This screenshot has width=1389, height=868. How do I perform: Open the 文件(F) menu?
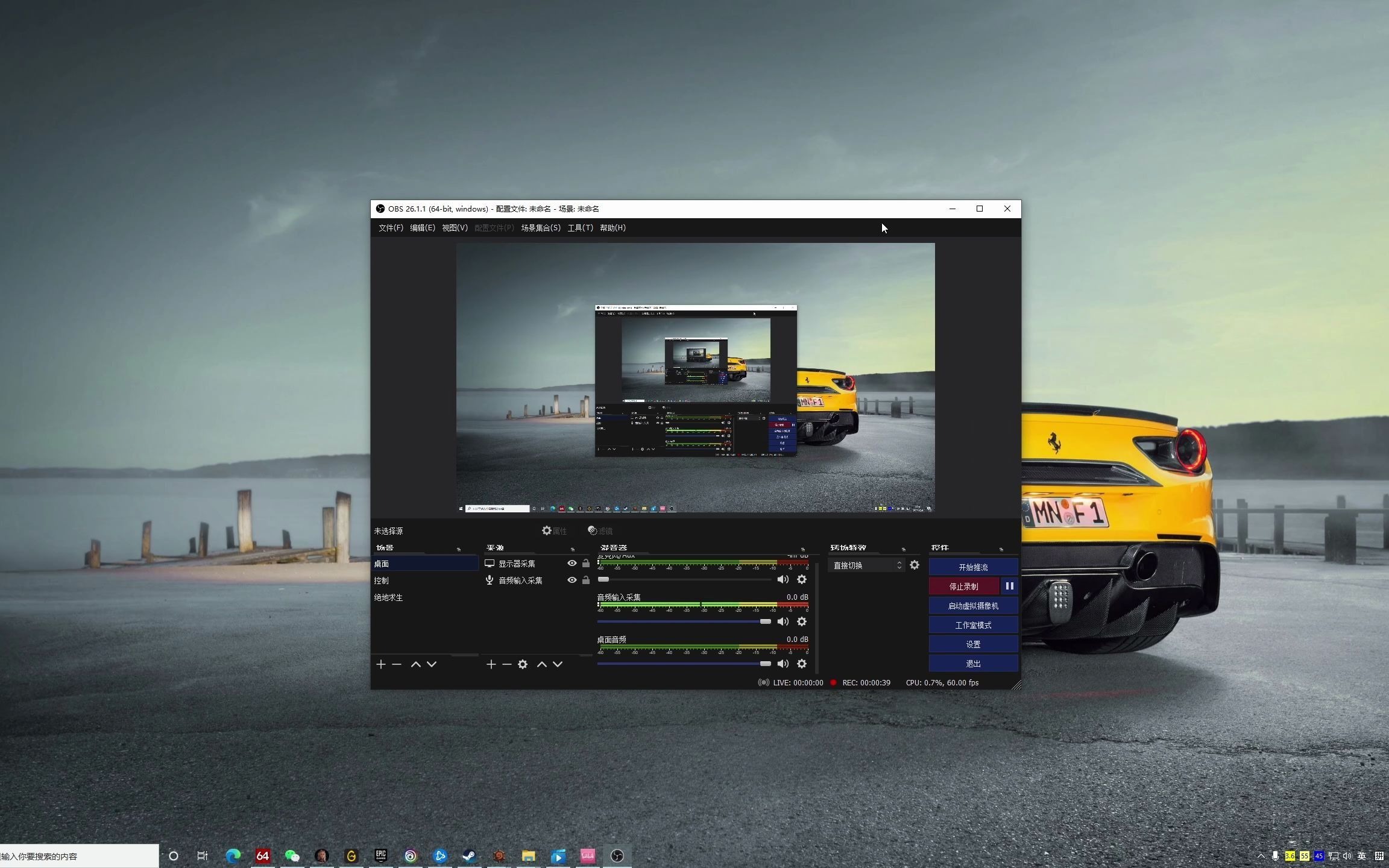point(390,228)
